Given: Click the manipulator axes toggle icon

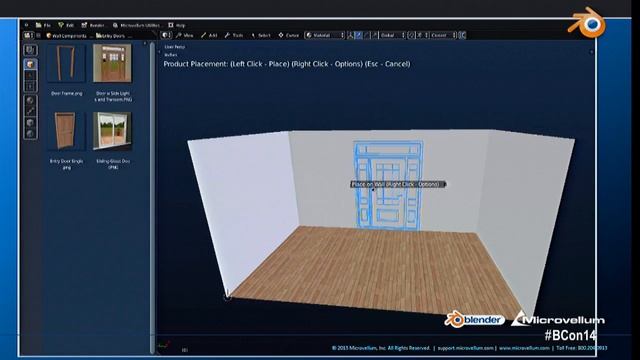Looking at the screenshot, I should click(x=350, y=36).
